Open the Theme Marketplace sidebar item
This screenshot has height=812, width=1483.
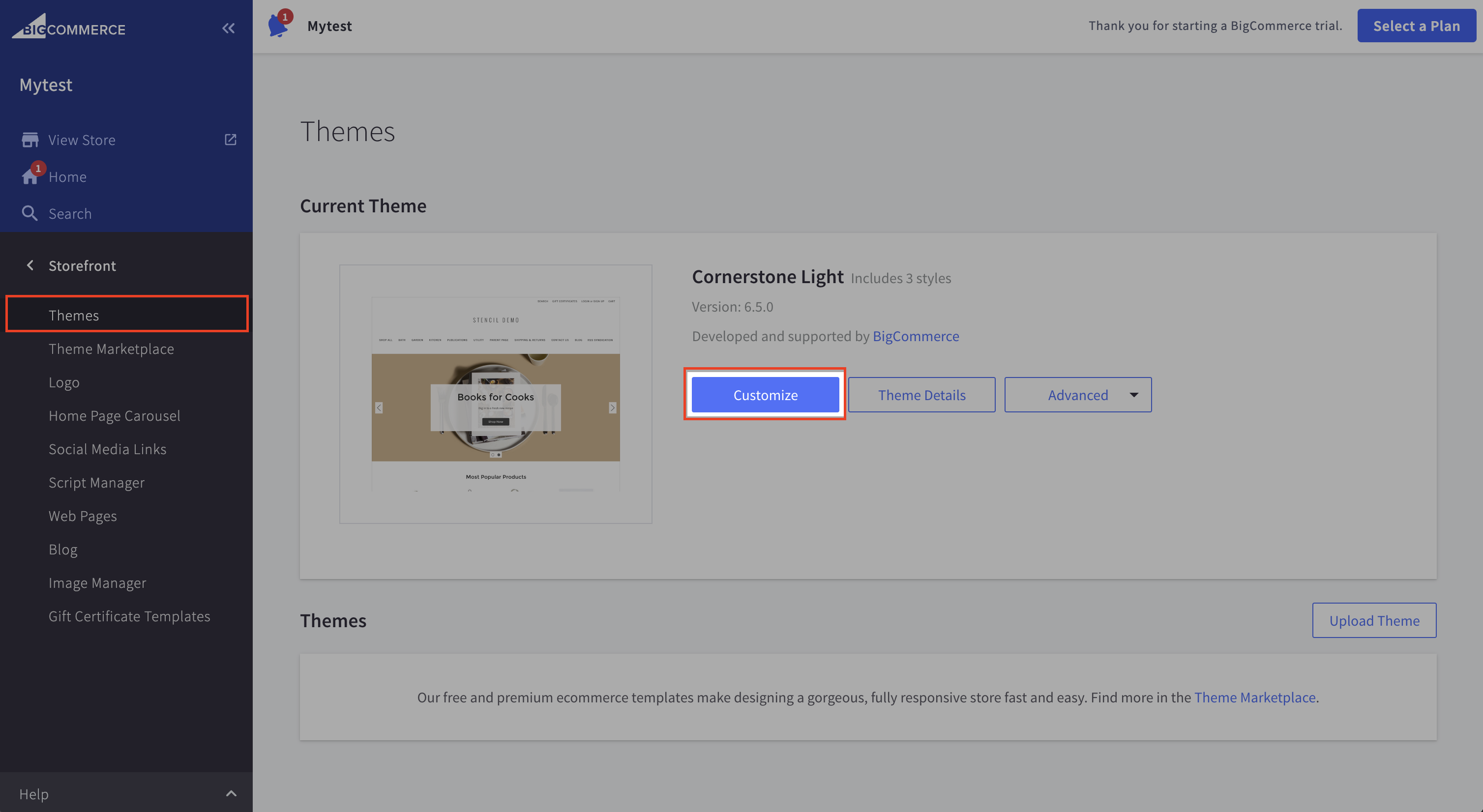tap(111, 349)
